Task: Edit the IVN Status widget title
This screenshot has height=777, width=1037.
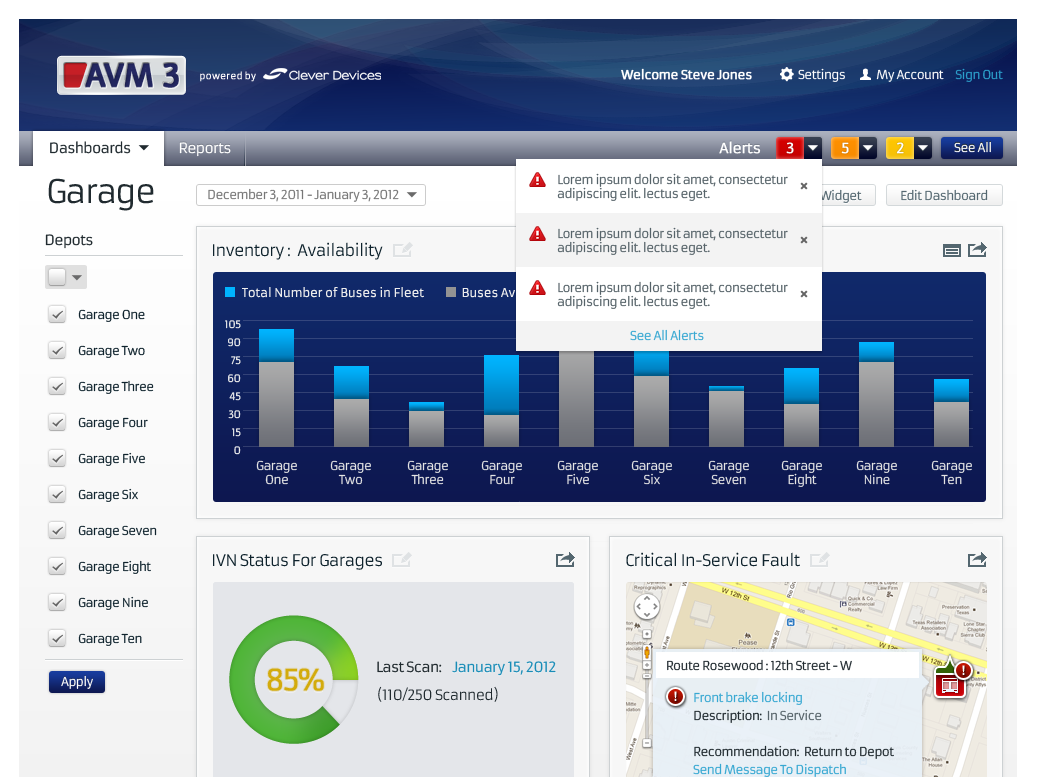Action: point(401,560)
